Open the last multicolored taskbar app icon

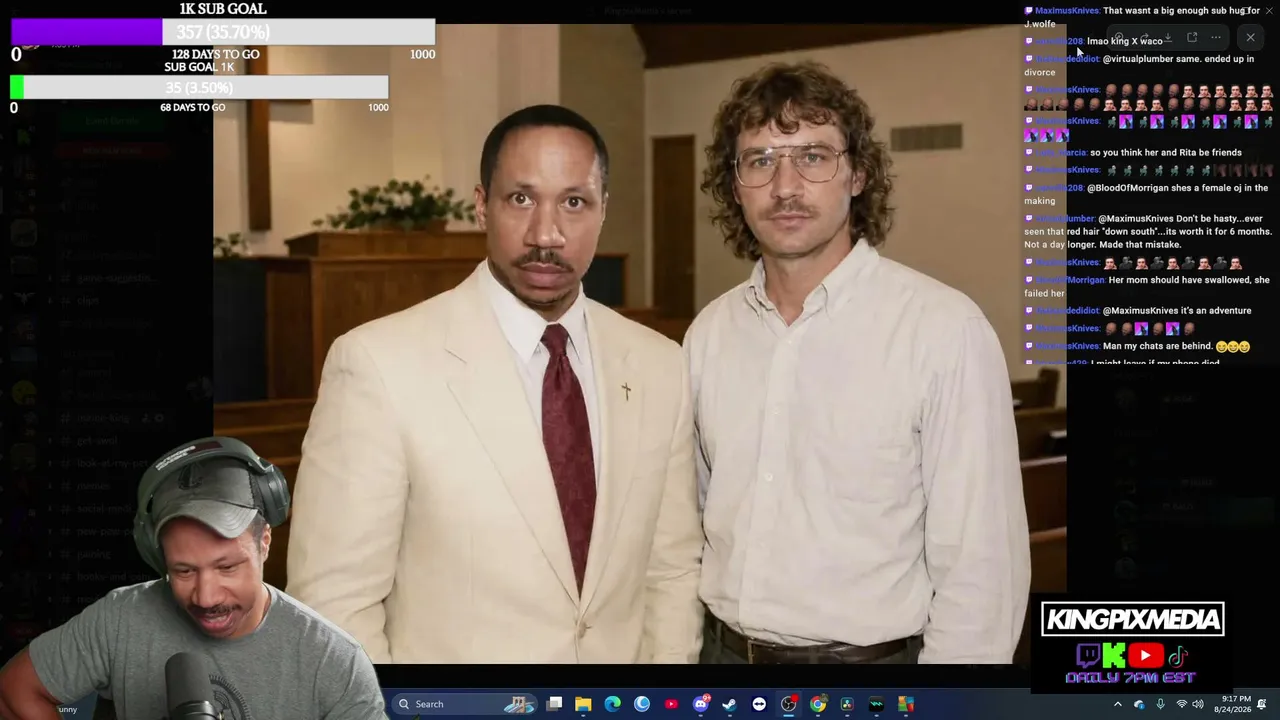(905, 704)
